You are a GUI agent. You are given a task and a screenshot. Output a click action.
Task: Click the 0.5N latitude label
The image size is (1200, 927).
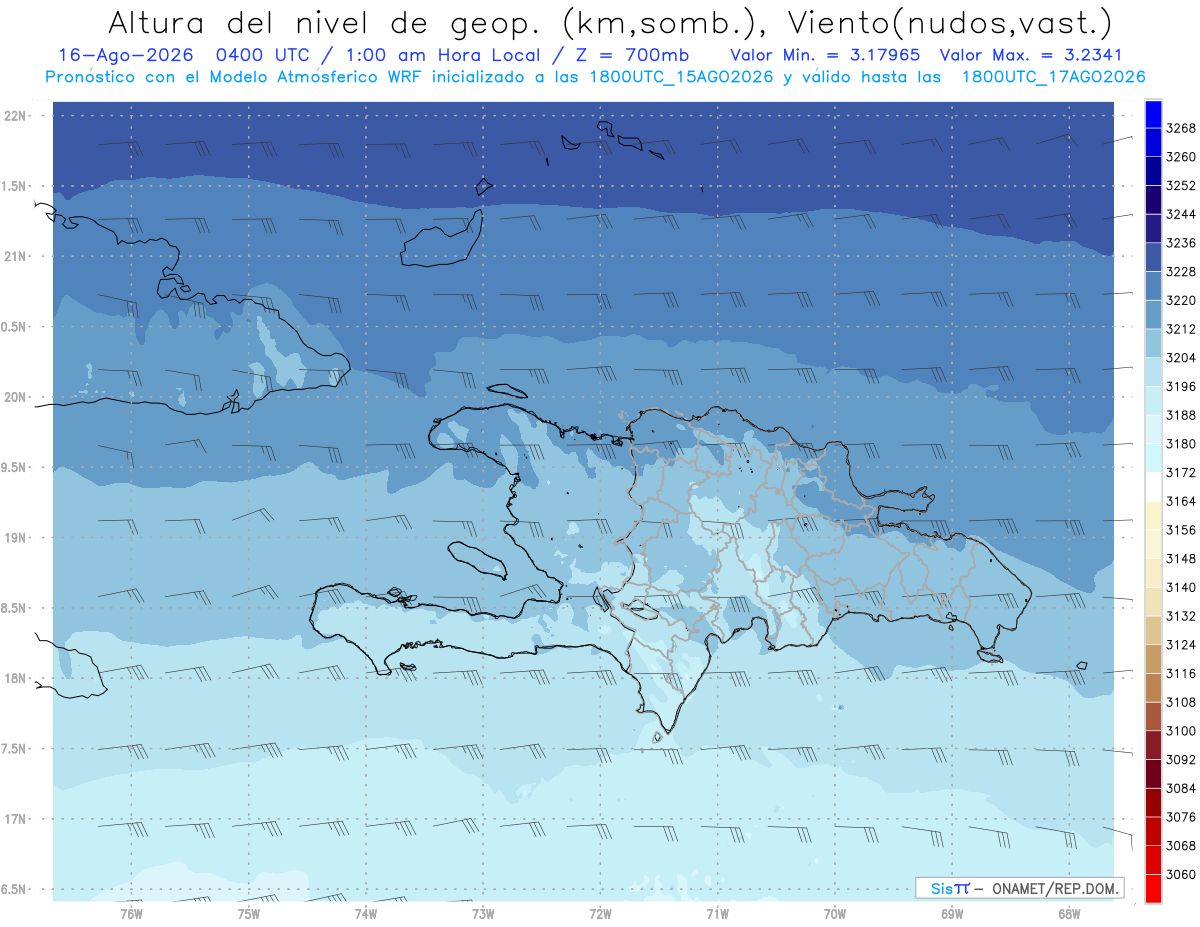click(x=15, y=327)
